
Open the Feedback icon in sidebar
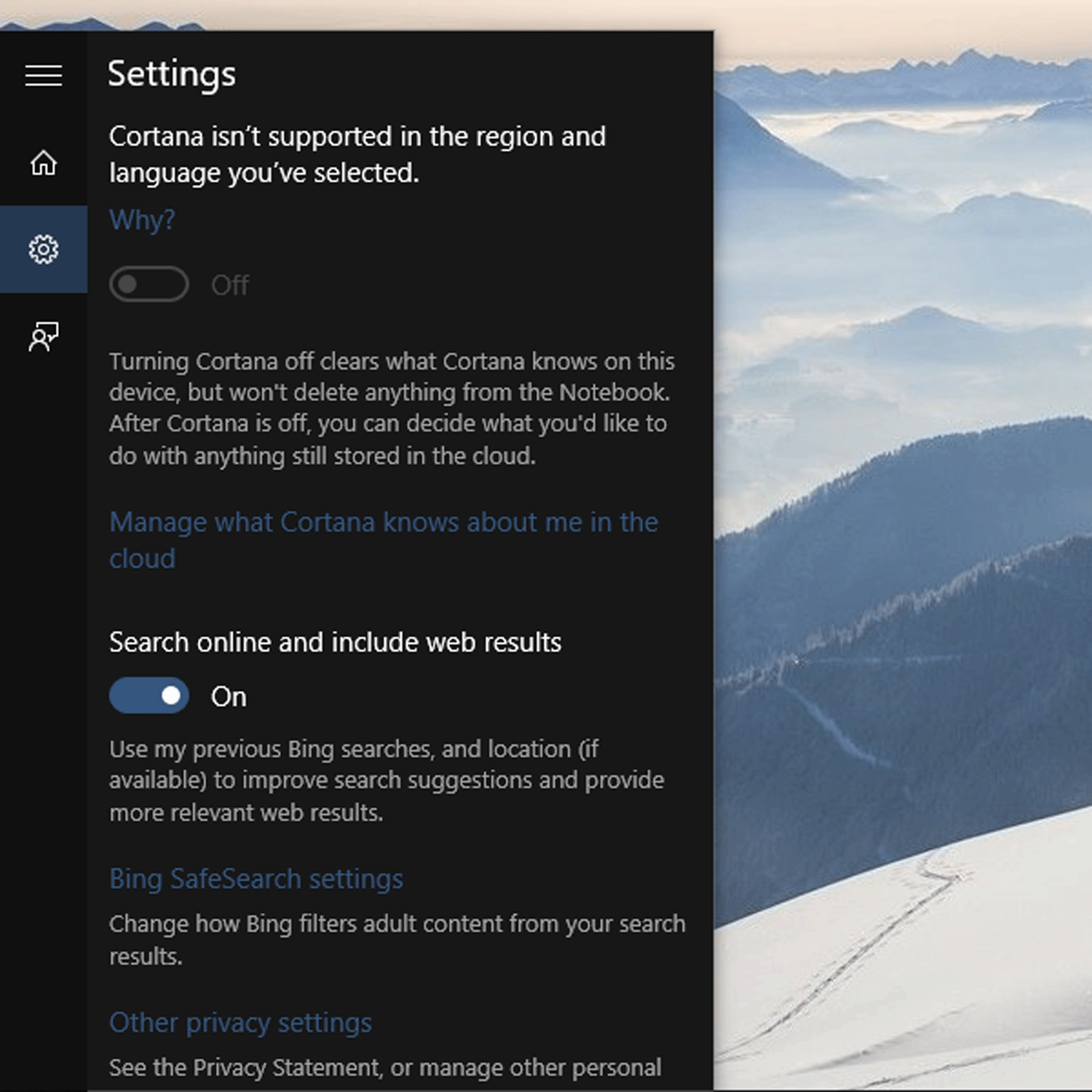(44, 336)
